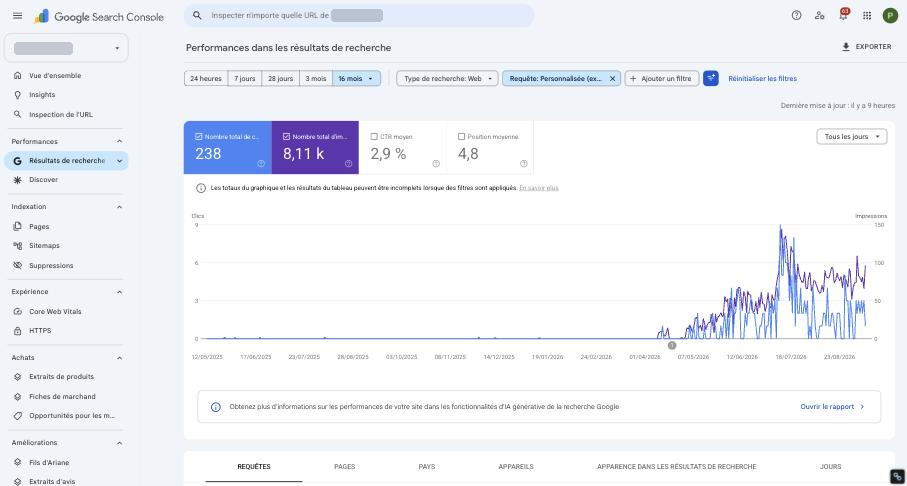Viewport: 907px width, 486px height.
Task: Open Apparence dans les résultats tab
Action: point(676,466)
